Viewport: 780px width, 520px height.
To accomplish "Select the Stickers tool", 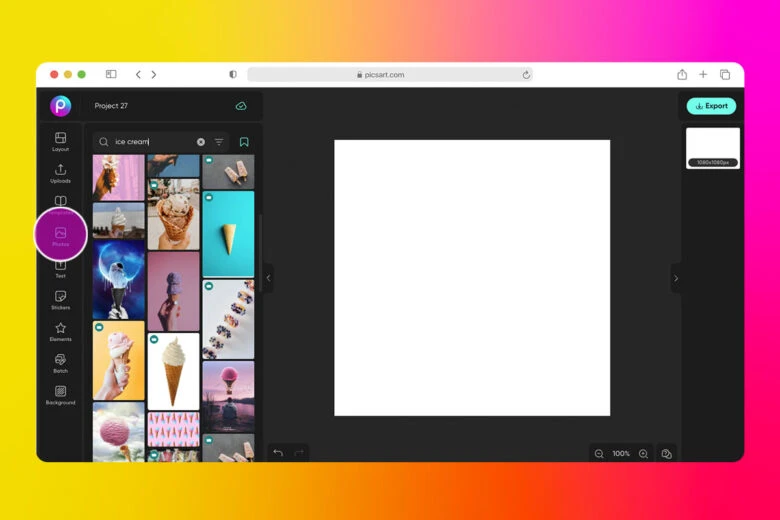I will [60, 300].
